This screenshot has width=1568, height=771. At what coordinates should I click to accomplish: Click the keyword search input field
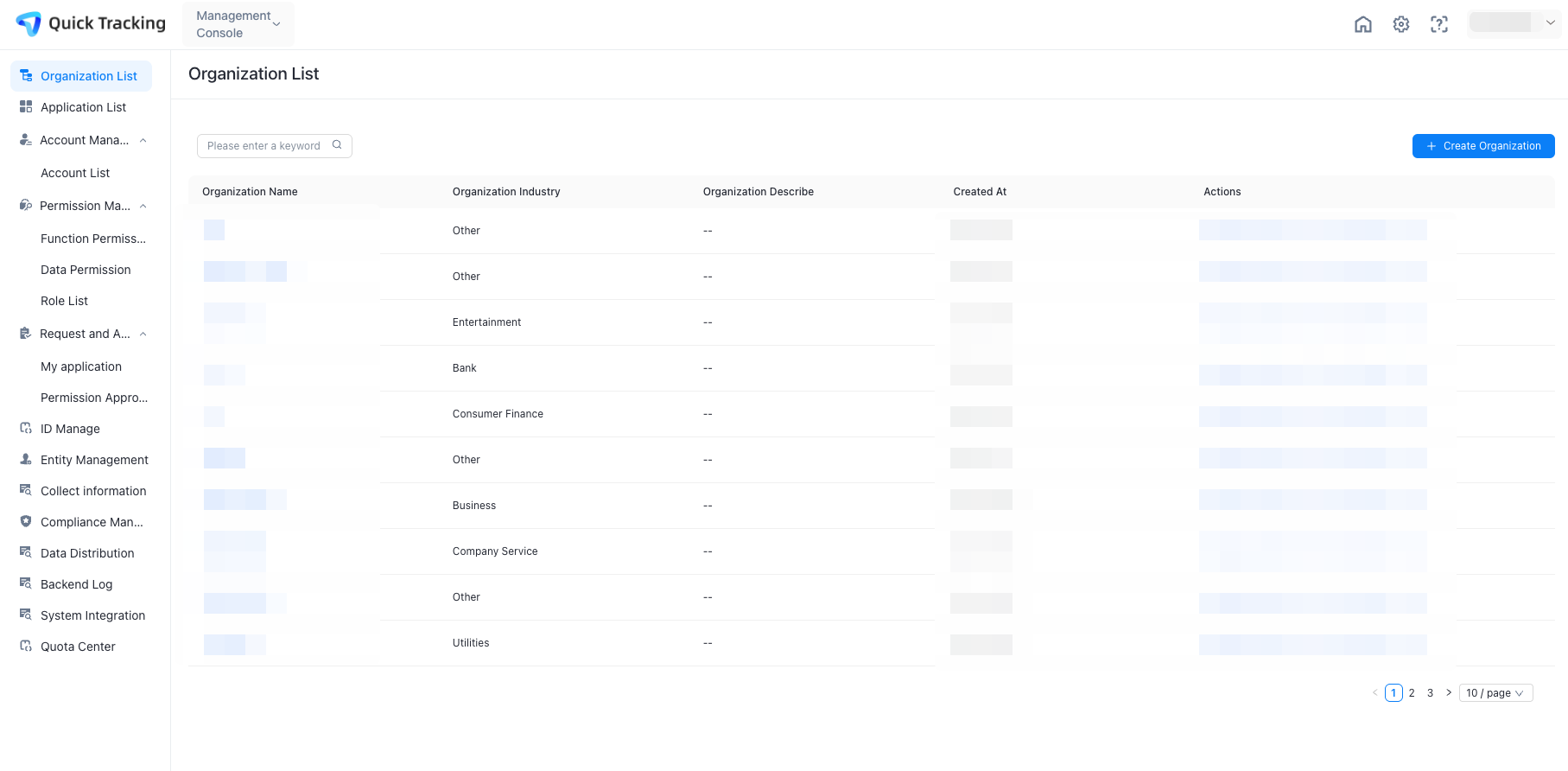coord(263,146)
